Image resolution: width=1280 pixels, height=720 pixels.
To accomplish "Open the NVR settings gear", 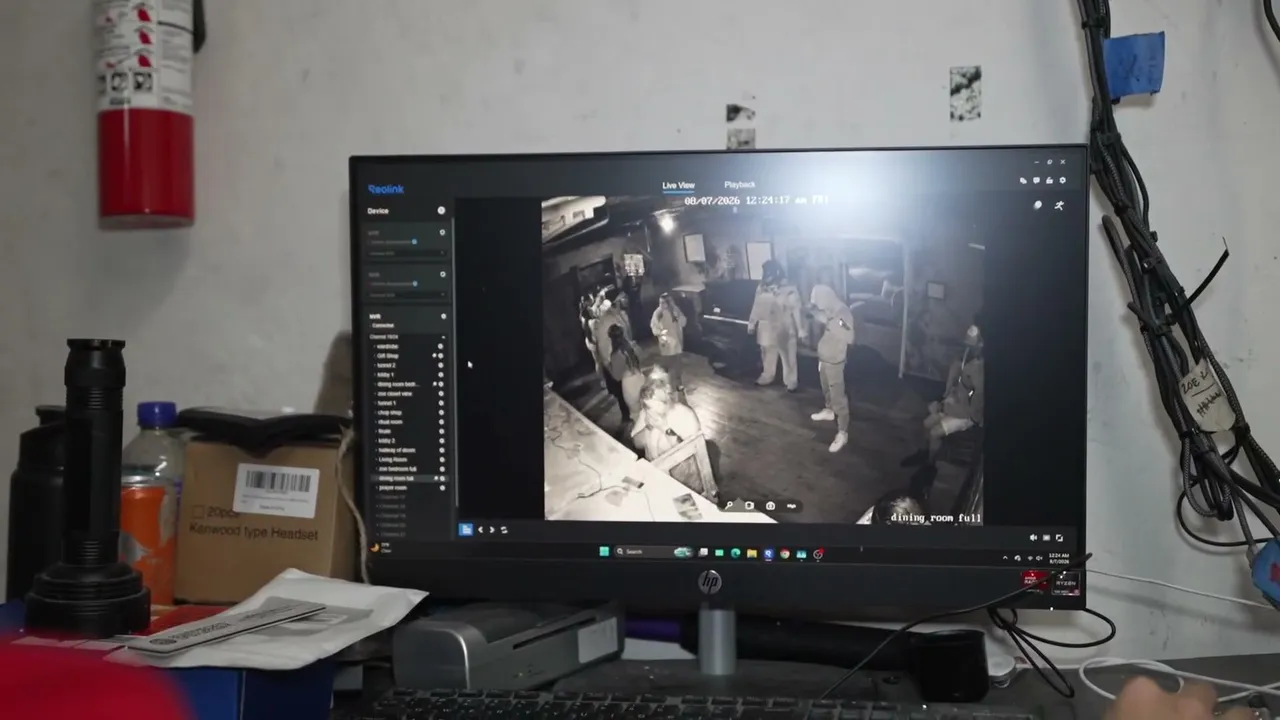I will 443,316.
